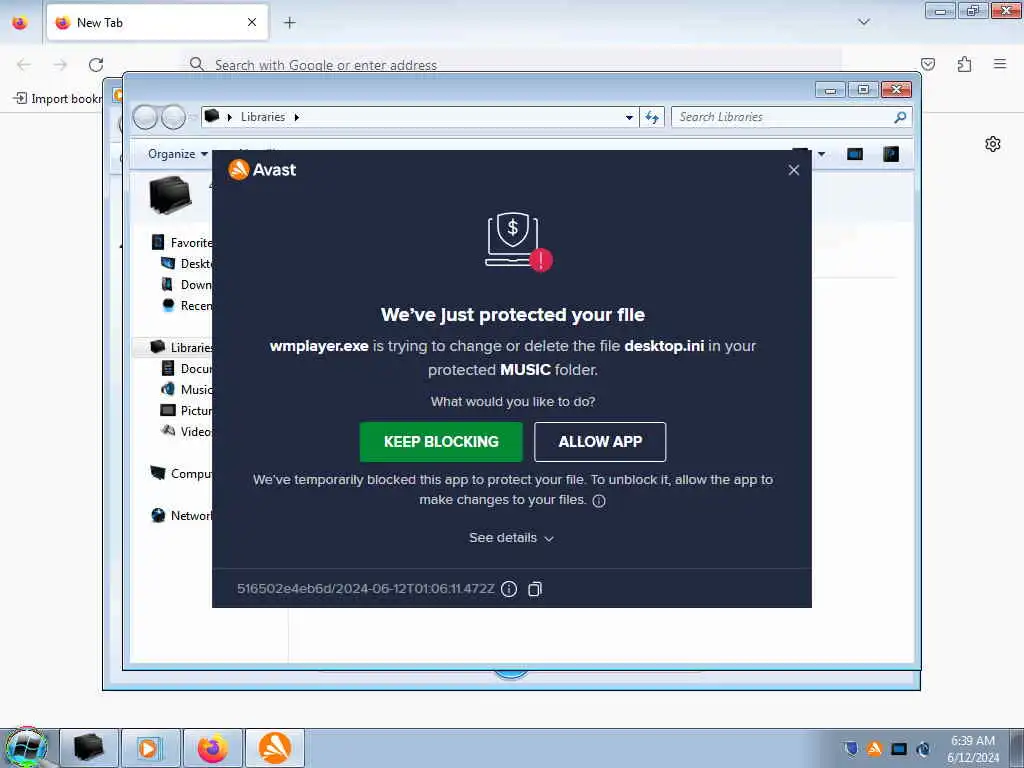Click Avast tray icon
Image resolution: width=1024 pixels, height=768 pixels.
click(x=874, y=749)
